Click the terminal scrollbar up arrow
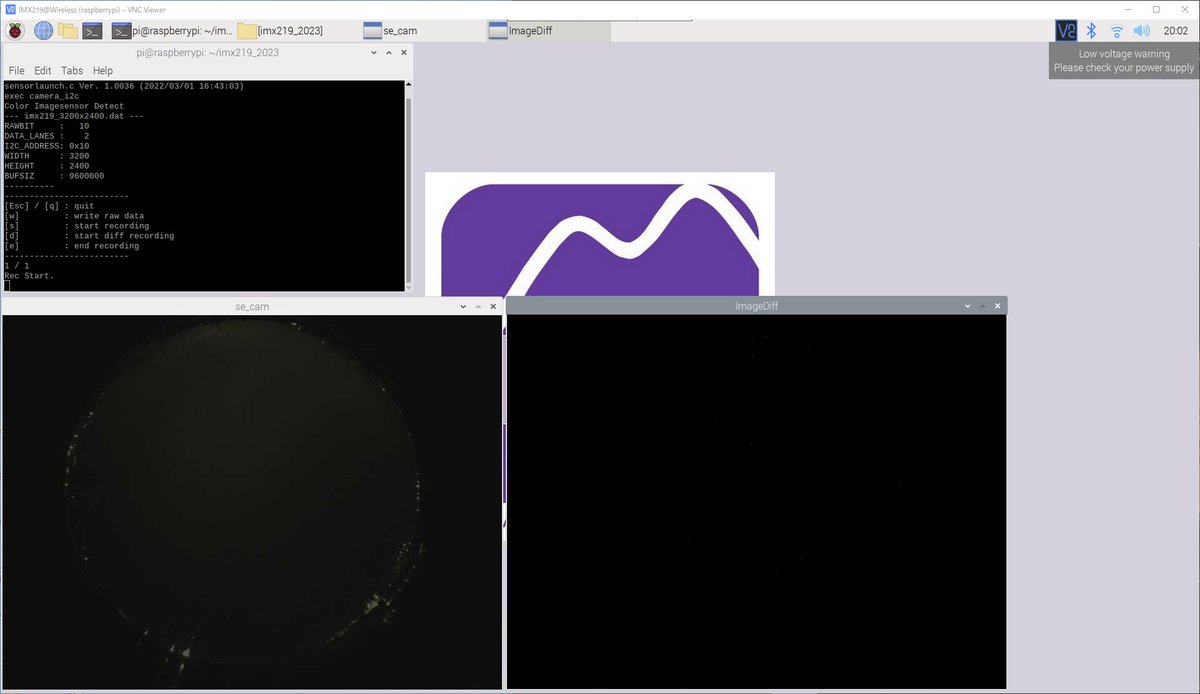 point(408,86)
